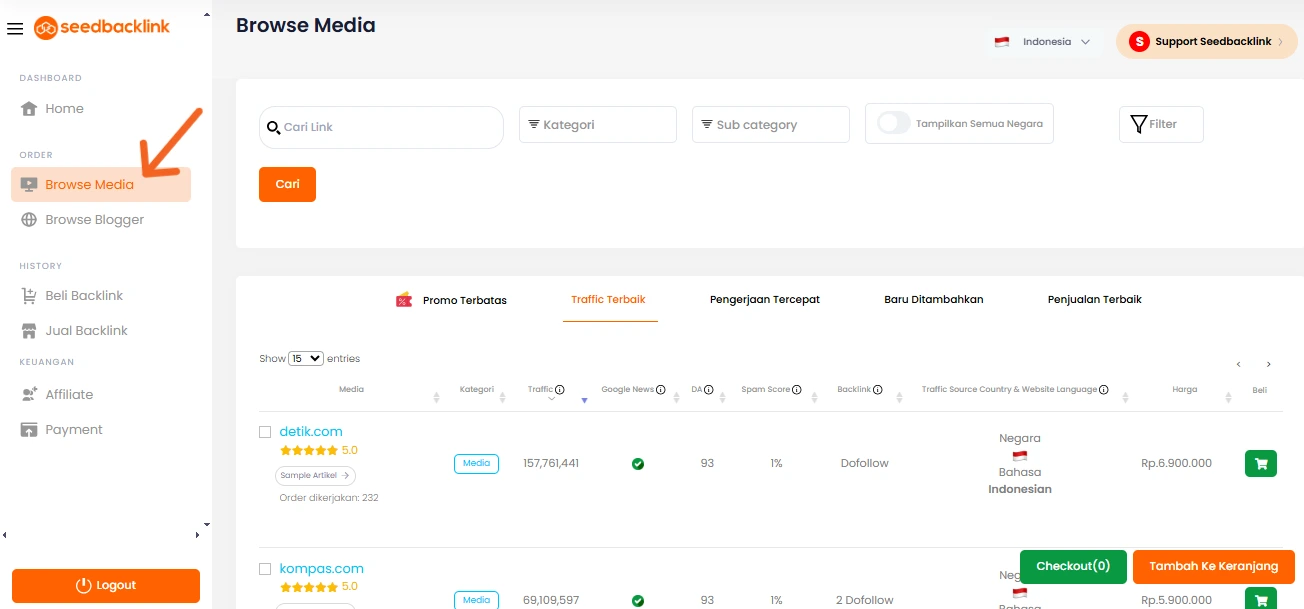Switch to Pengerjaan Tercepat tab

coord(765,299)
